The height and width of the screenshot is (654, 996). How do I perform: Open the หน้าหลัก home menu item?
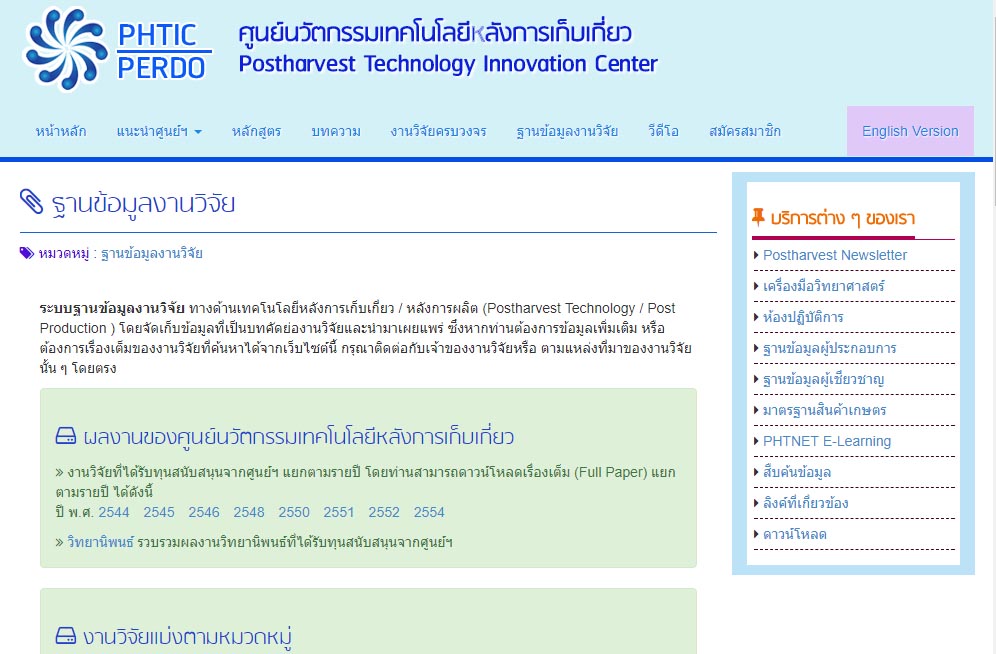coord(60,131)
